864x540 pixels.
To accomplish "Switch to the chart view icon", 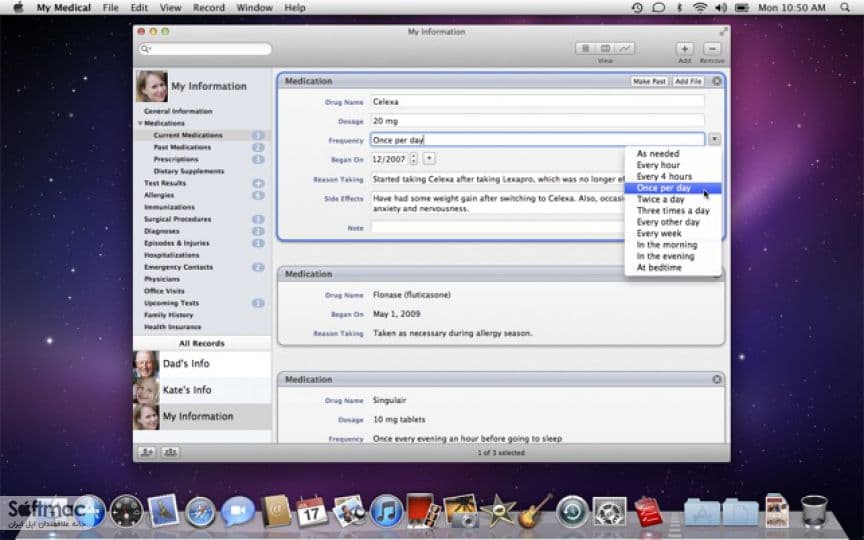I will pyautogui.click(x=625, y=48).
